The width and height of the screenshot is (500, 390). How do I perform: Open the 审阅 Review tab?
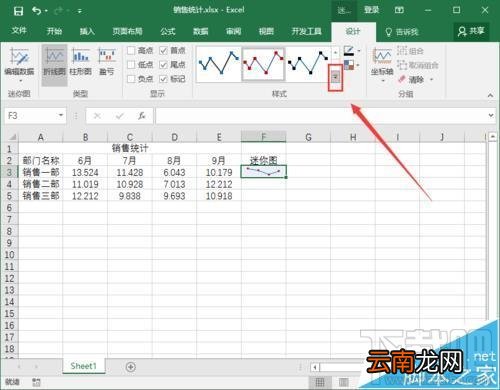pos(233,31)
